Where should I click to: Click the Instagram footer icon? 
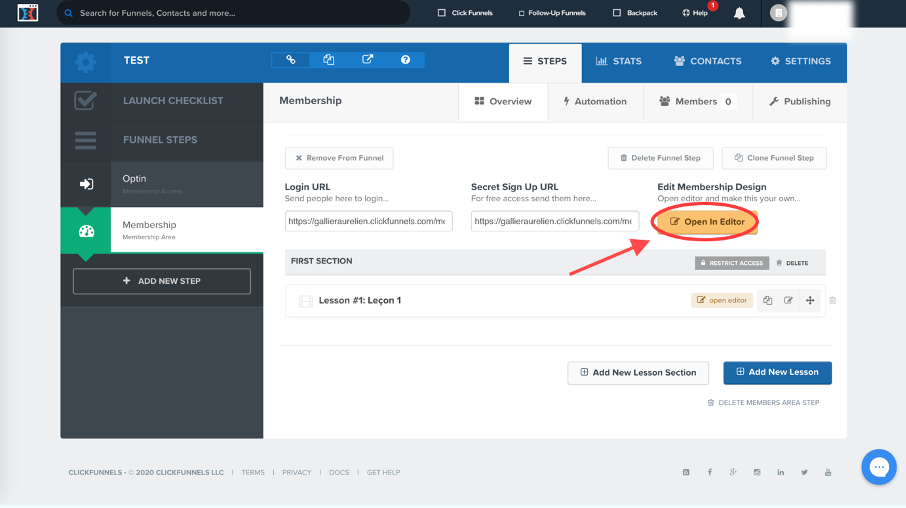[x=757, y=472]
